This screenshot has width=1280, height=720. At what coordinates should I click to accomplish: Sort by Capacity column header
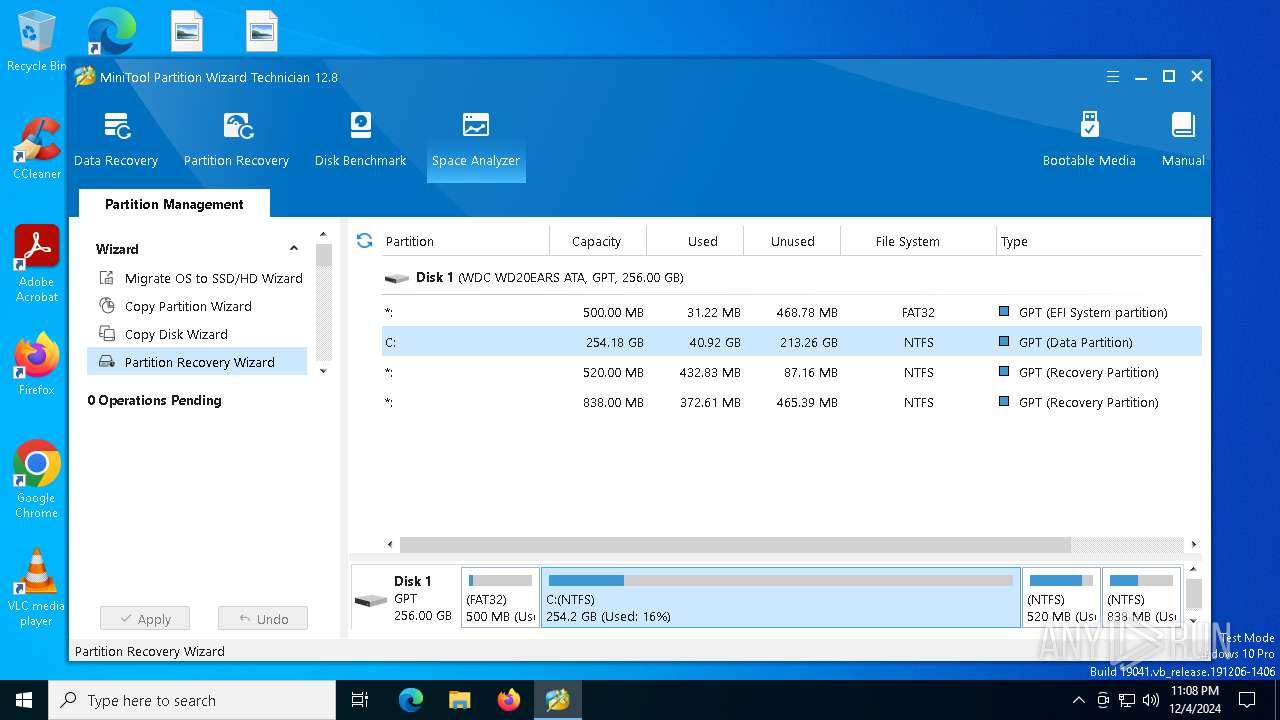[x=597, y=241]
